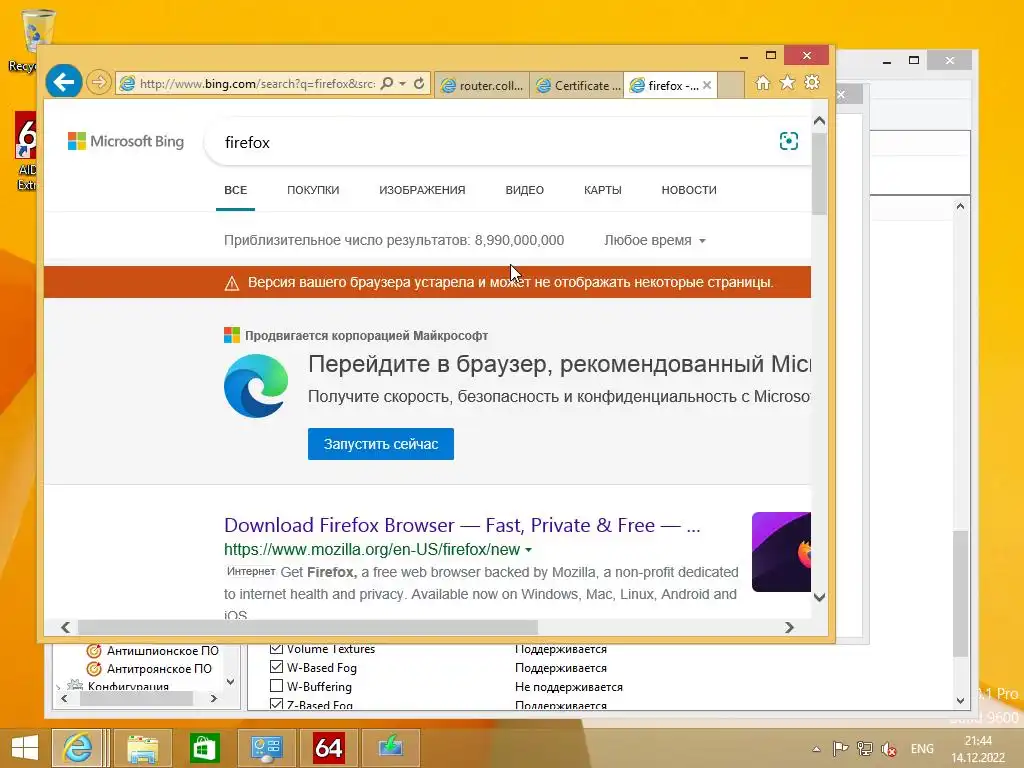Click the Internet Explorer forward arrow button
Screen dimensions: 1024x768
click(x=99, y=83)
